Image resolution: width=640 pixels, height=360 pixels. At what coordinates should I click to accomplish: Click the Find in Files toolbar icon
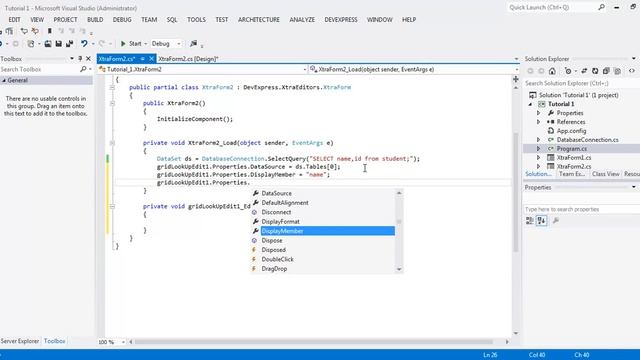pos(193,44)
